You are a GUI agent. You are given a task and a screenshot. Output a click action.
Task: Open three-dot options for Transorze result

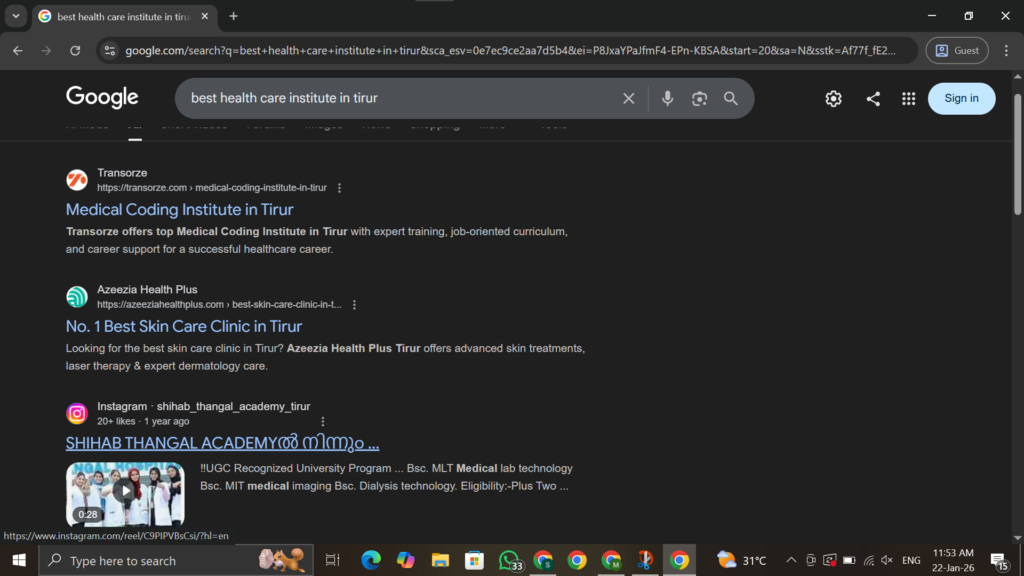coord(339,188)
